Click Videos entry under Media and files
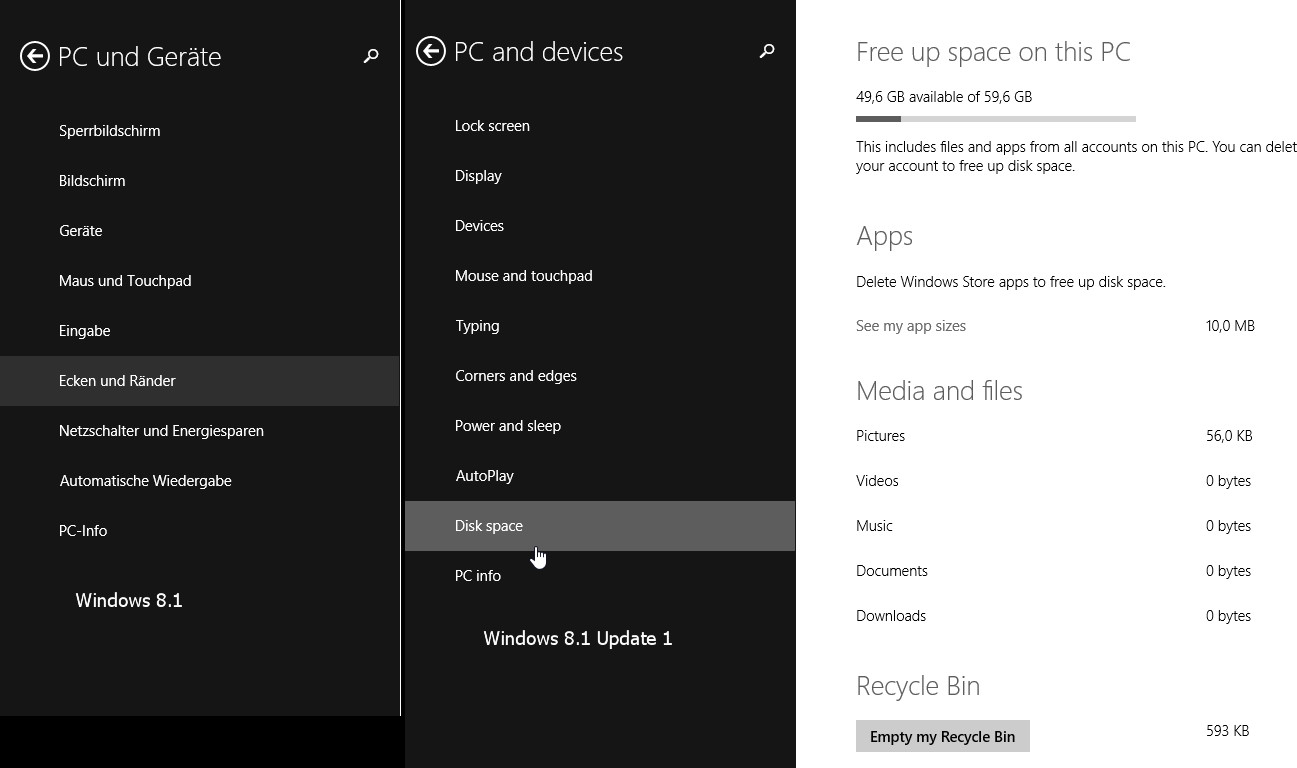Image resolution: width=1297 pixels, height=768 pixels. click(x=877, y=481)
